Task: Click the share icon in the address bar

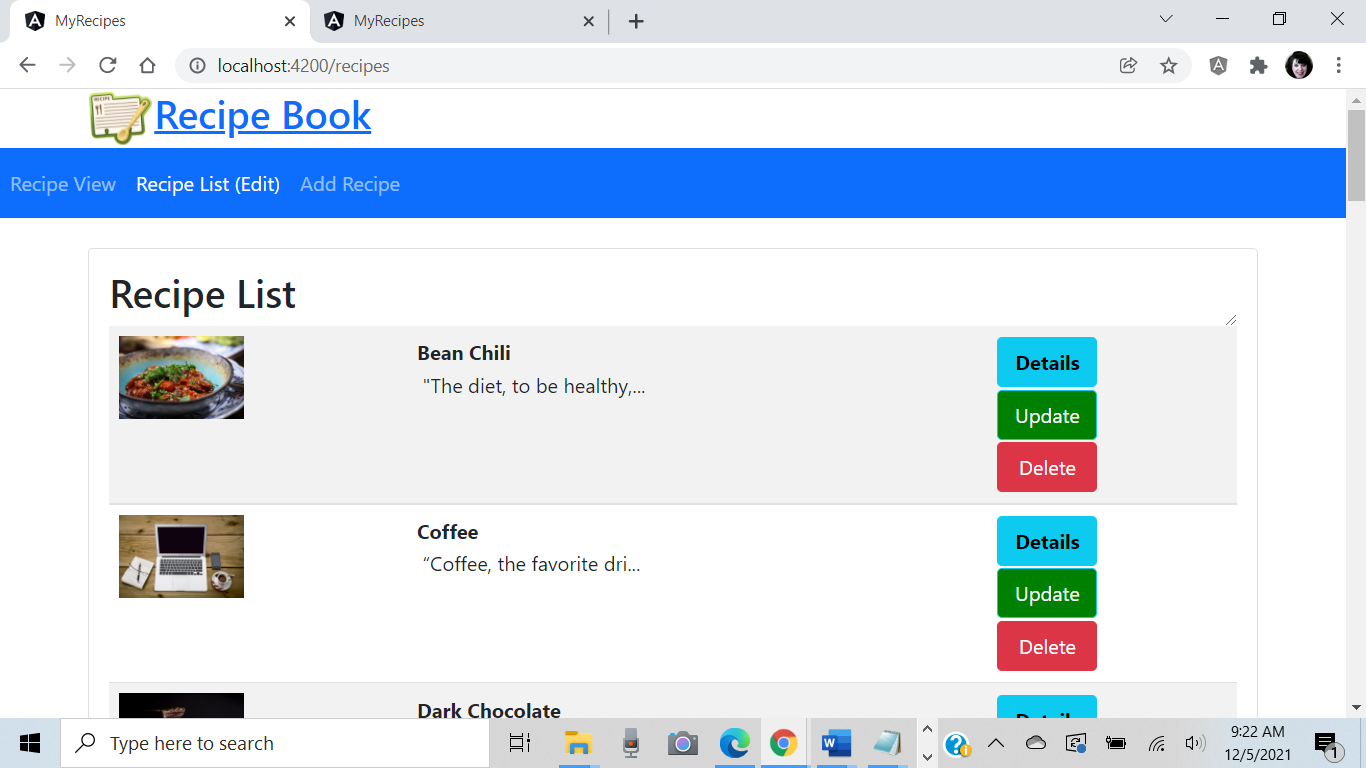Action: 1128,65
